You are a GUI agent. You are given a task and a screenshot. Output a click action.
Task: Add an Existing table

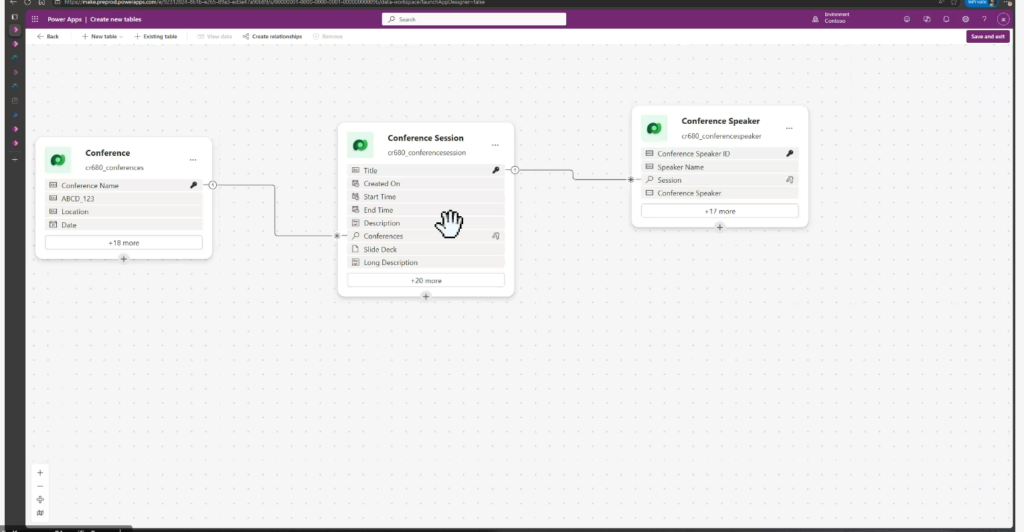pos(155,37)
